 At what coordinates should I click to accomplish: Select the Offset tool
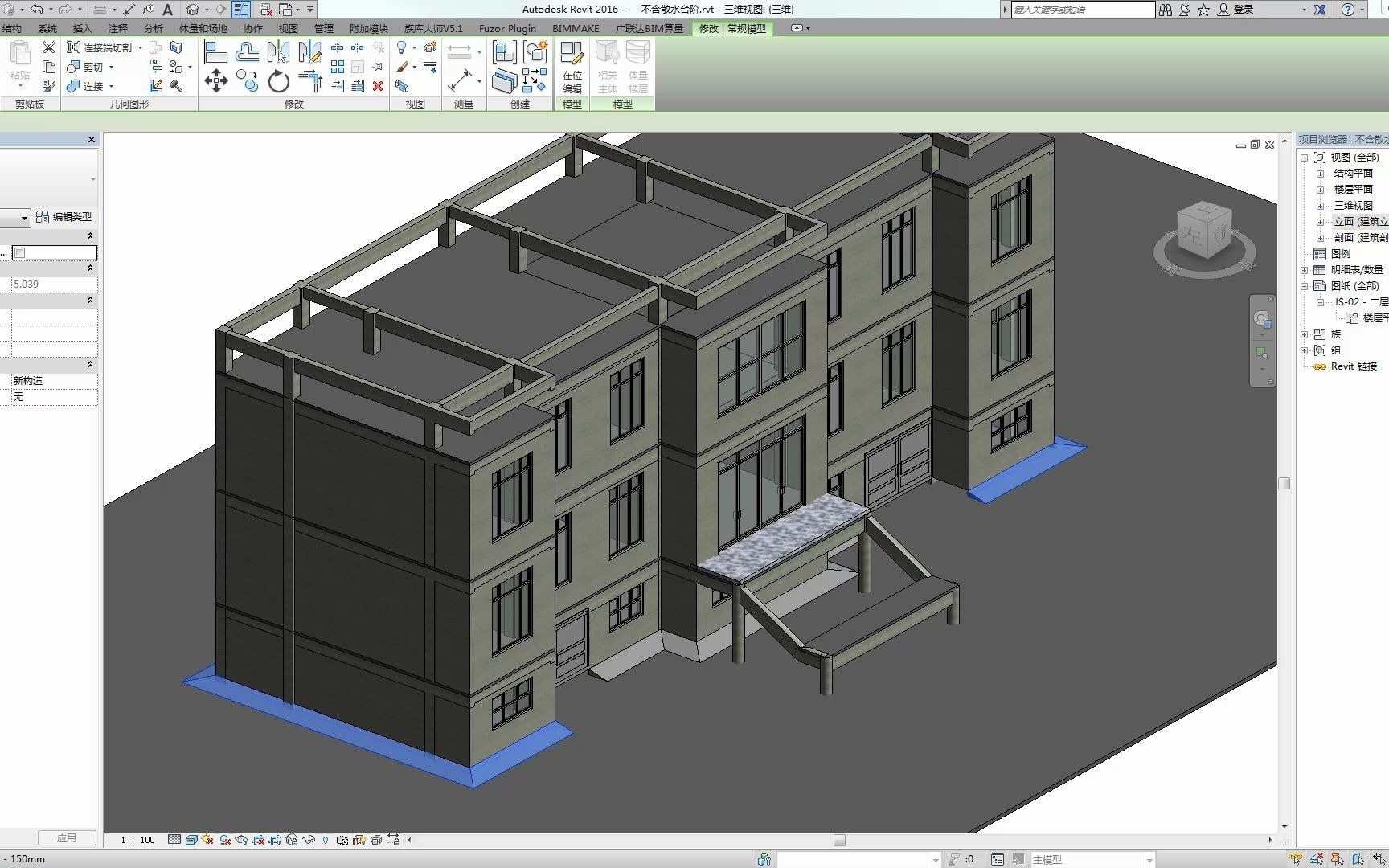pos(248,53)
